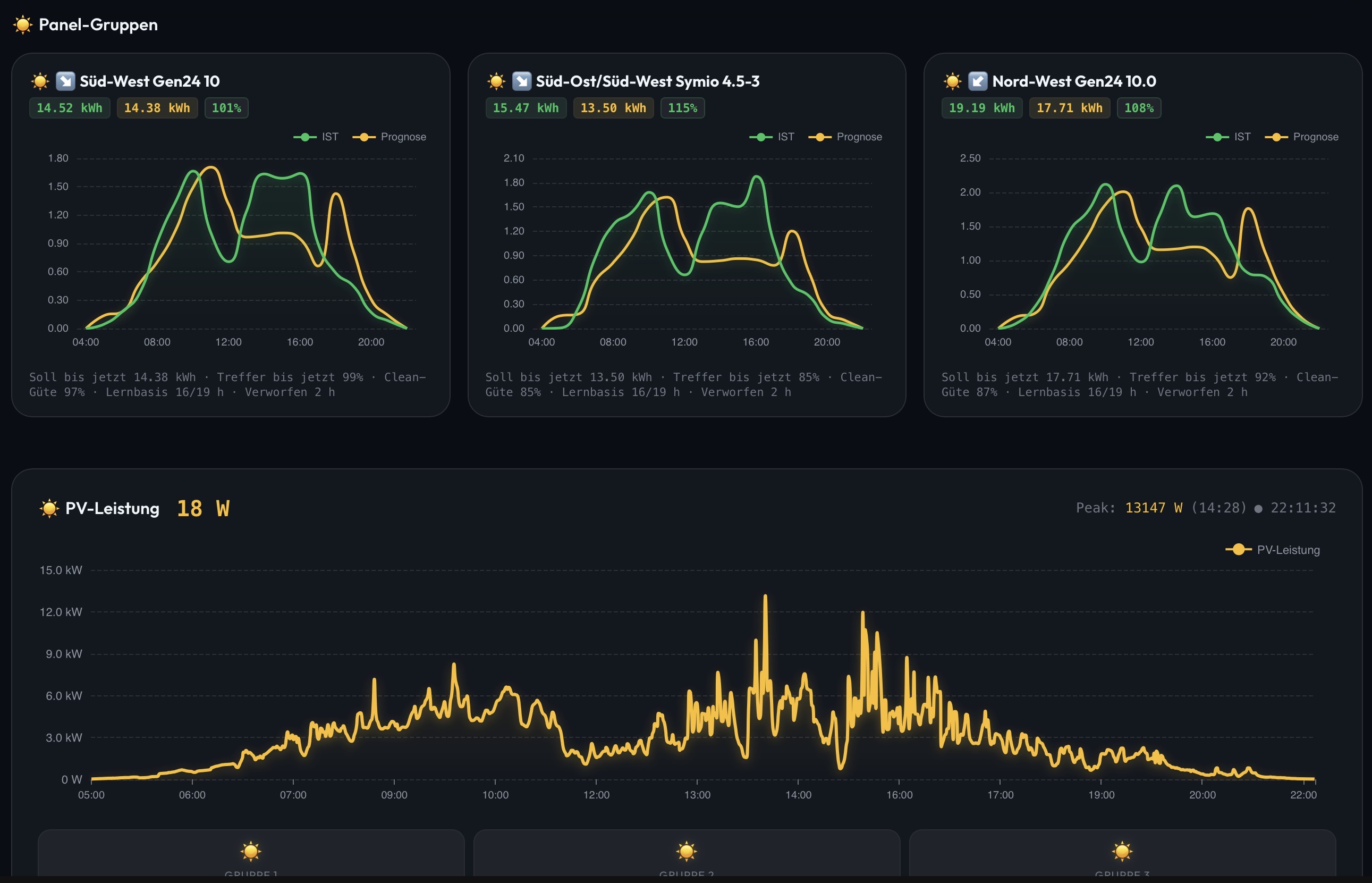Click the sun icon in Süd-Ost/Süd-West Symio card
Viewport: 1372px width, 883px height.
click(x=496, y=81)
